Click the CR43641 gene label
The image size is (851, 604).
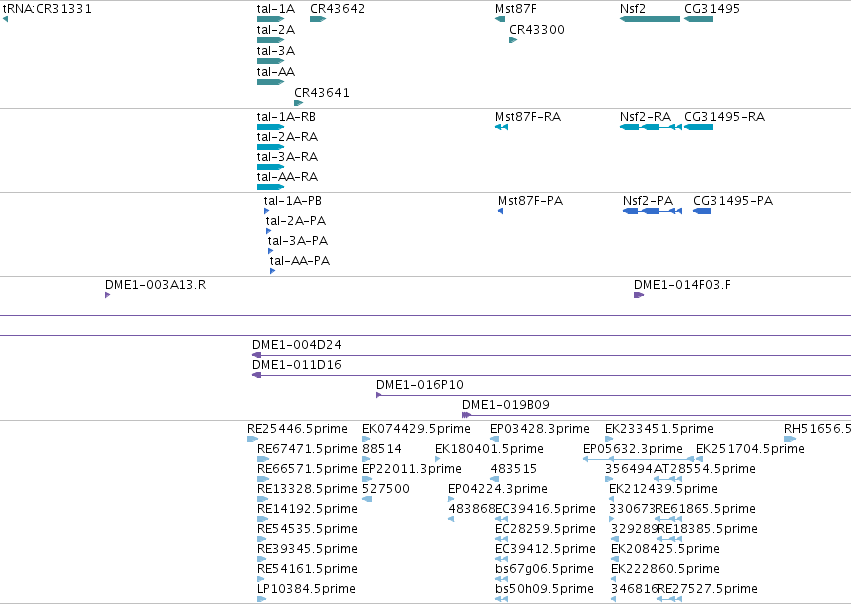322,93
